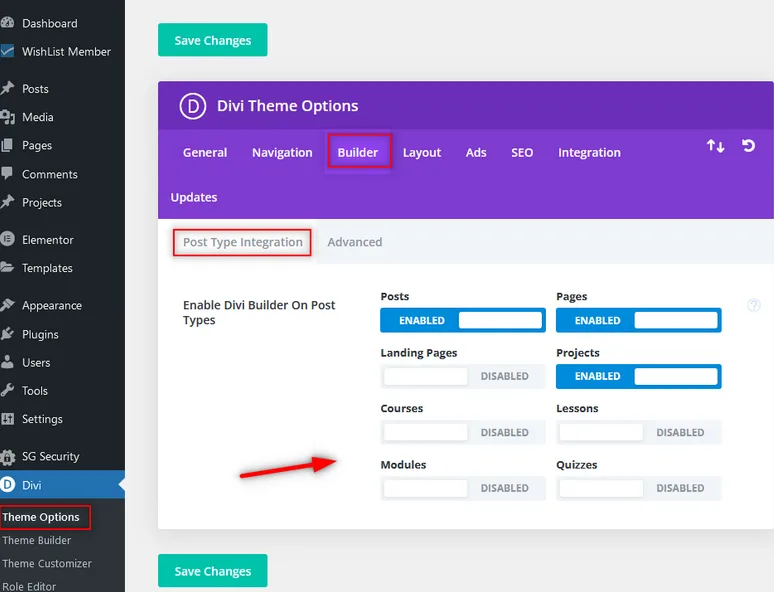
Task: Click the Plugins plug icon
Action: click(x=7, y=334)
